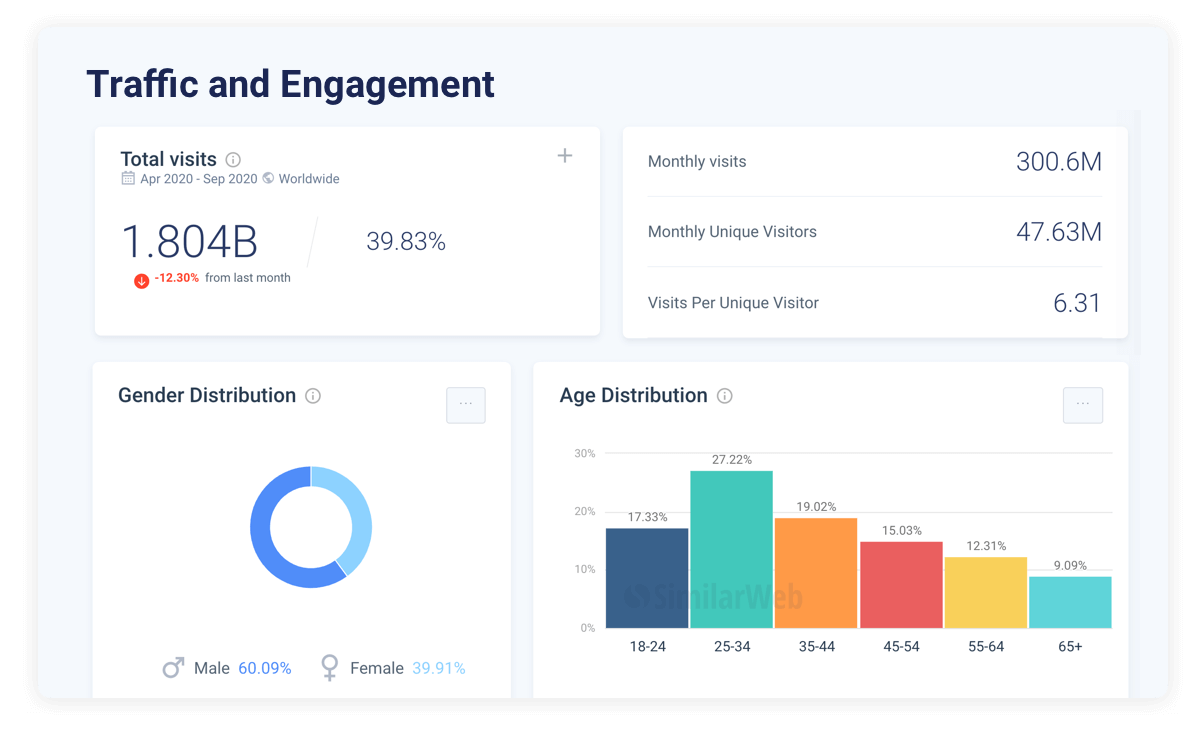The height and width of the screenshot is (730, 1200).
Task: Click the Monthly visits row
Action: click(874, 162)
